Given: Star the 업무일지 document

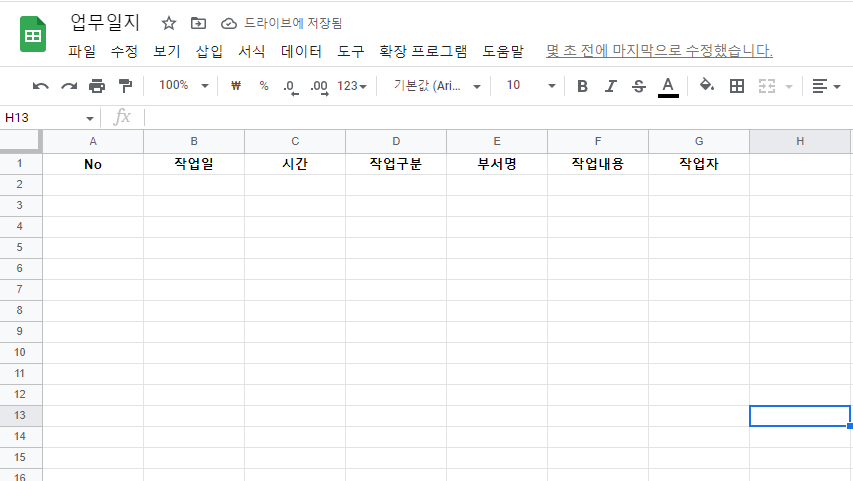Looking at the screenshot, I should click(169, 23).
